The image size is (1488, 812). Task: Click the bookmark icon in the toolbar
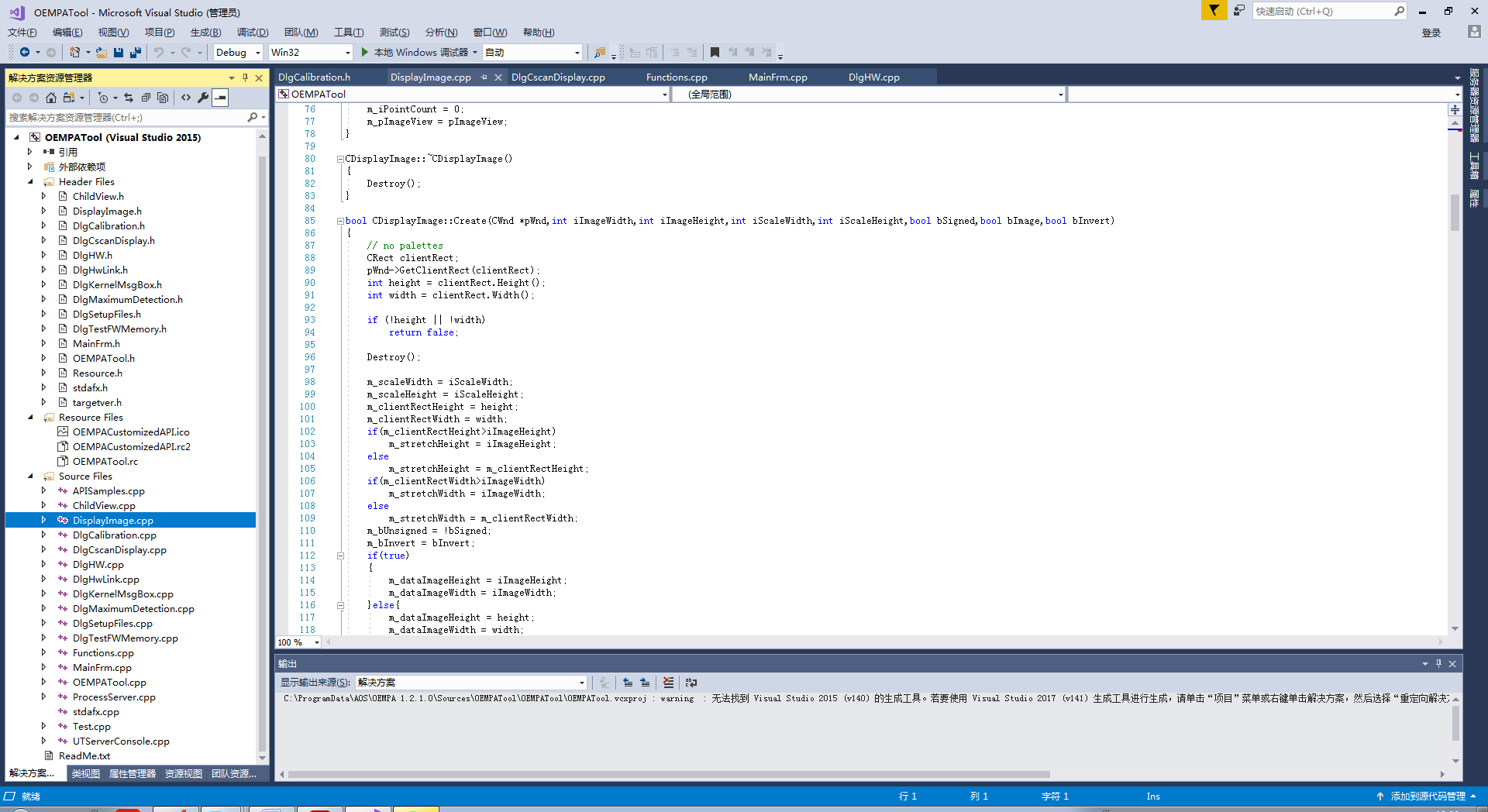click(x=715, y=53)
